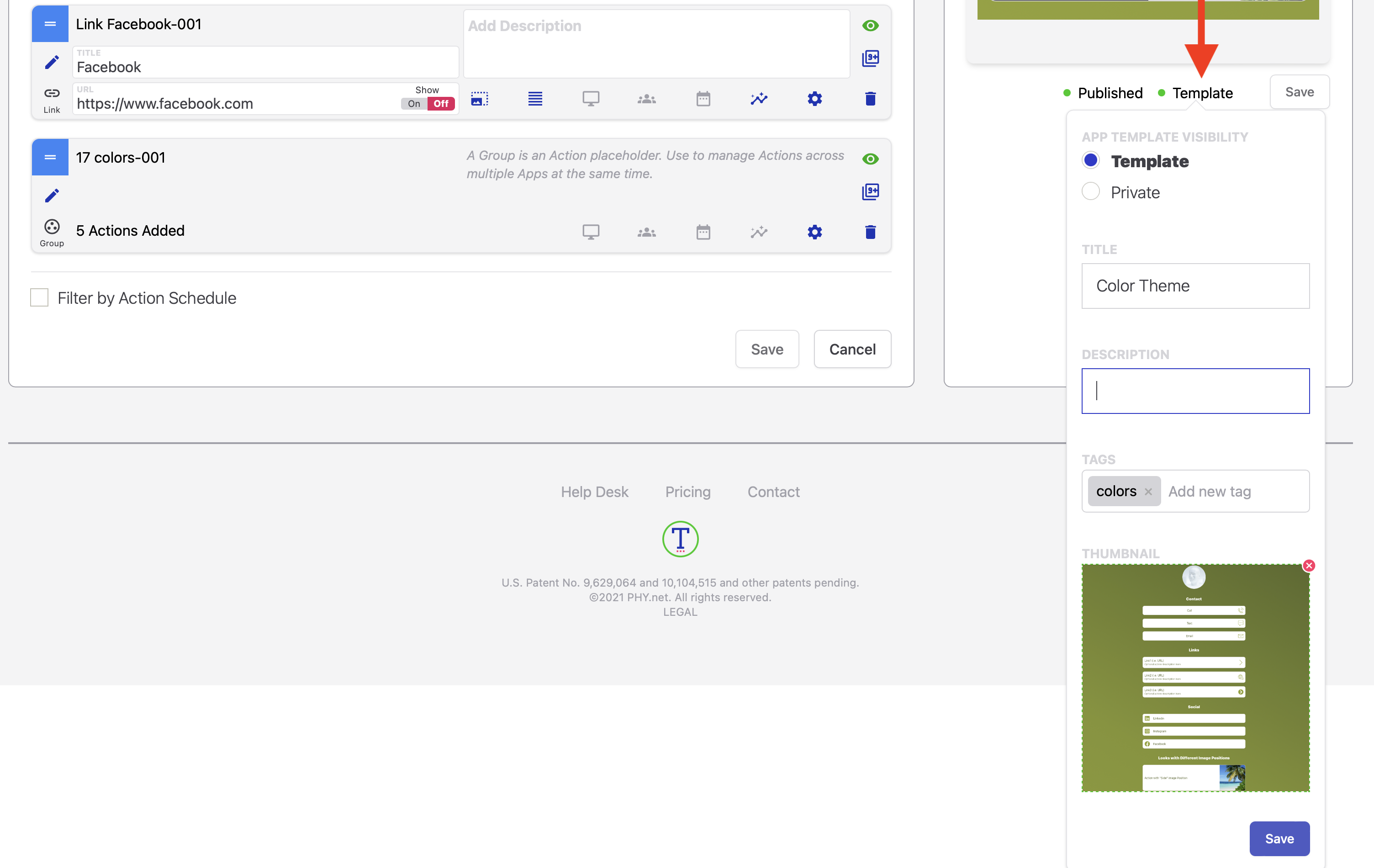Switch the Show toggle to On
This screenshot has width=1374, height=868.
point(414,104)
